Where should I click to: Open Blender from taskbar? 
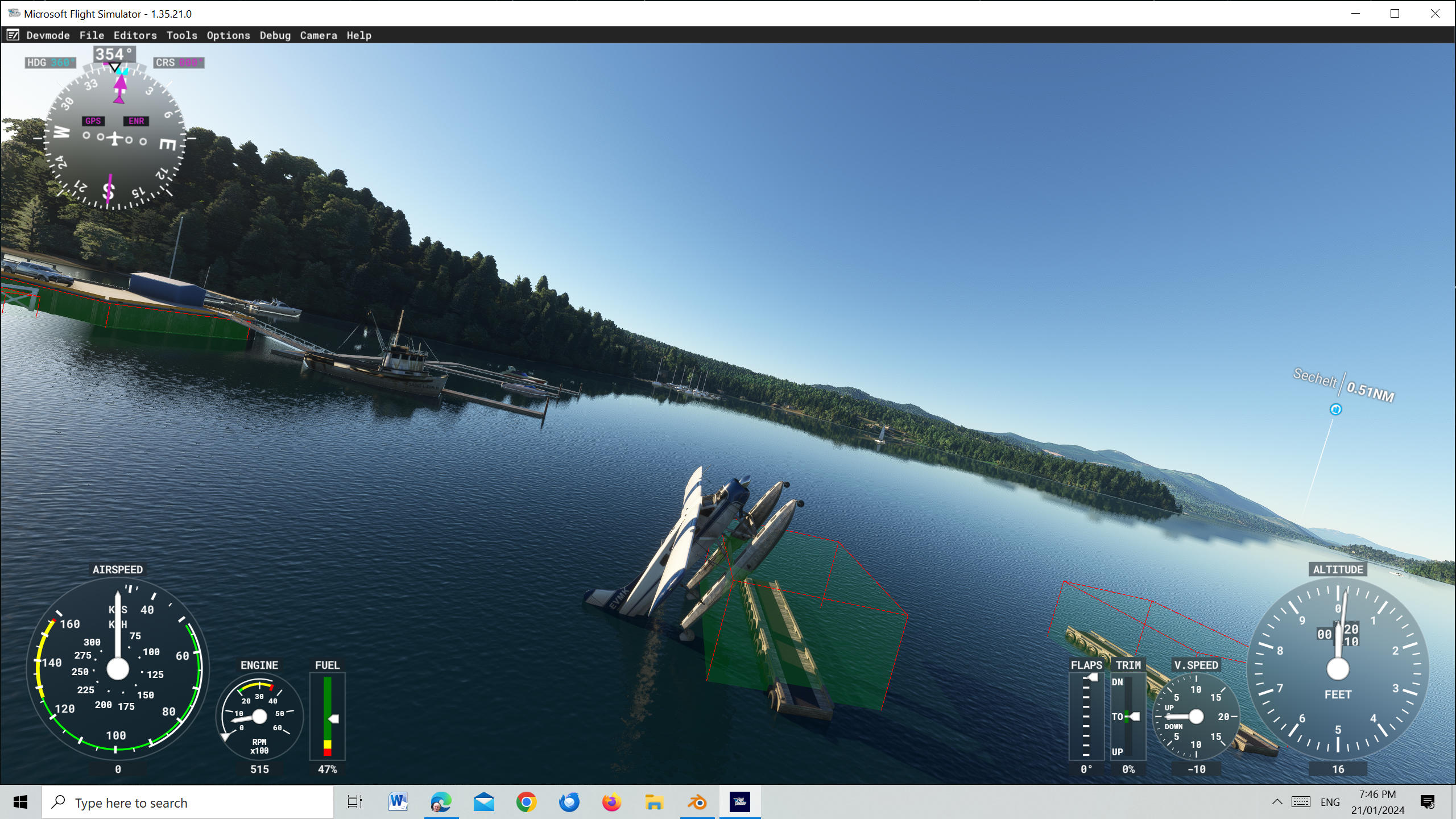click(x=697, y=803)
